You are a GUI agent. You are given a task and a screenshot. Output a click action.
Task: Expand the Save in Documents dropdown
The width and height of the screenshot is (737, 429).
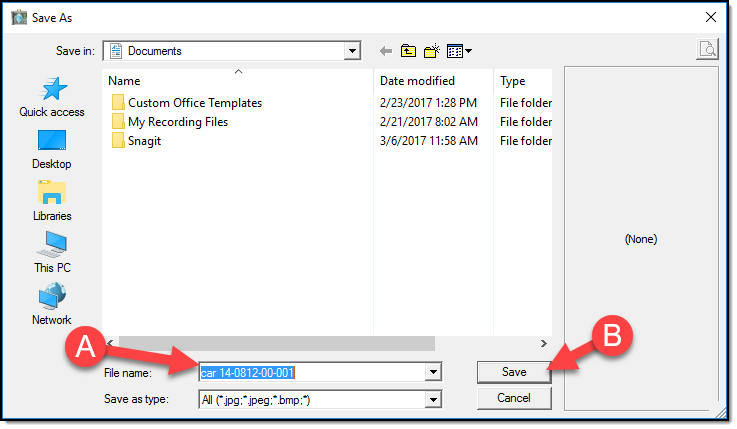tap(352, 51)
